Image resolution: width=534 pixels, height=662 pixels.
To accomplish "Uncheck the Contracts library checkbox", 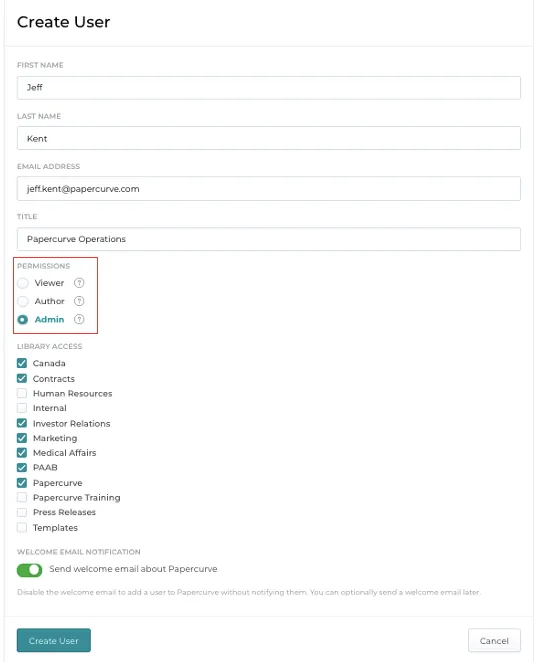I will tap(22, 378).
